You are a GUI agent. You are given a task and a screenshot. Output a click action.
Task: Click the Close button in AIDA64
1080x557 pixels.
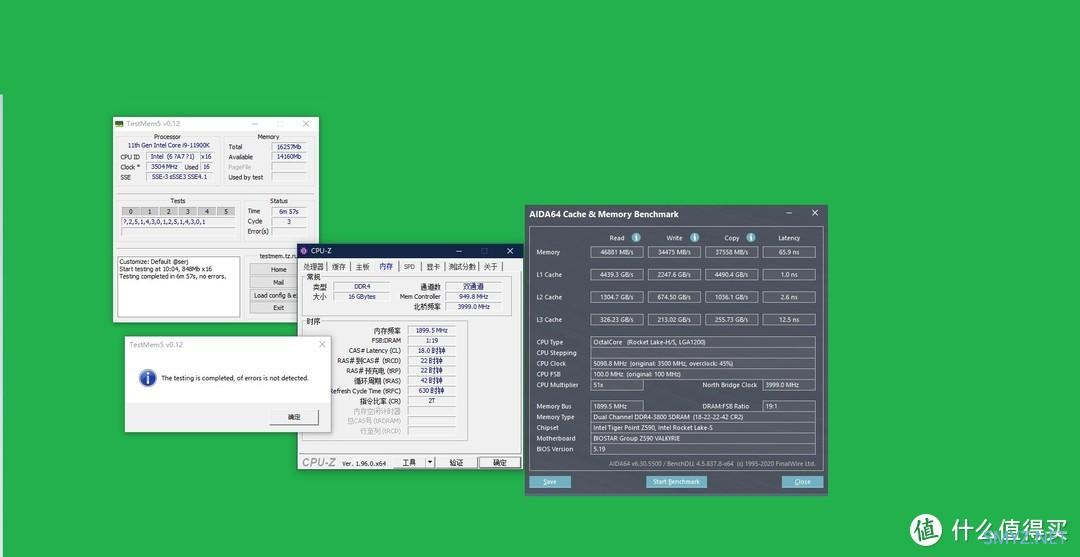pos(802,482)
